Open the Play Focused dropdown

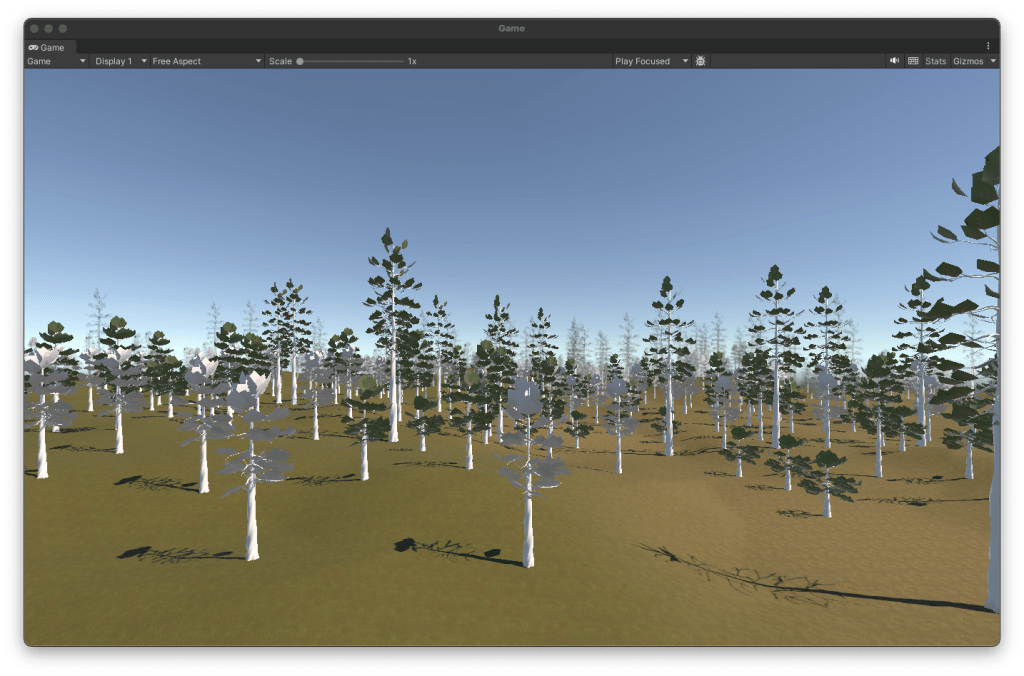click(651, 61)
